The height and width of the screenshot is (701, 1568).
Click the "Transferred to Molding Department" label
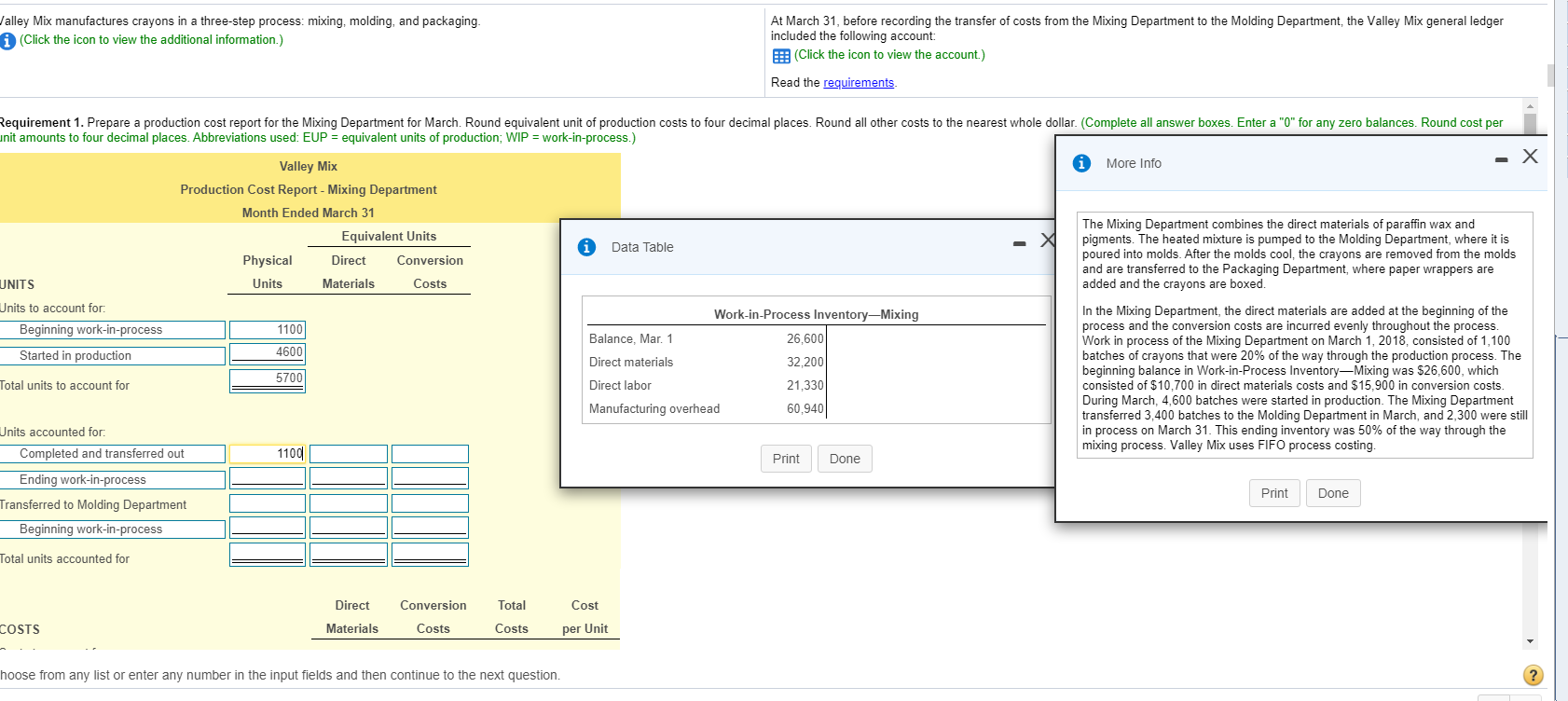pos(93,505)
